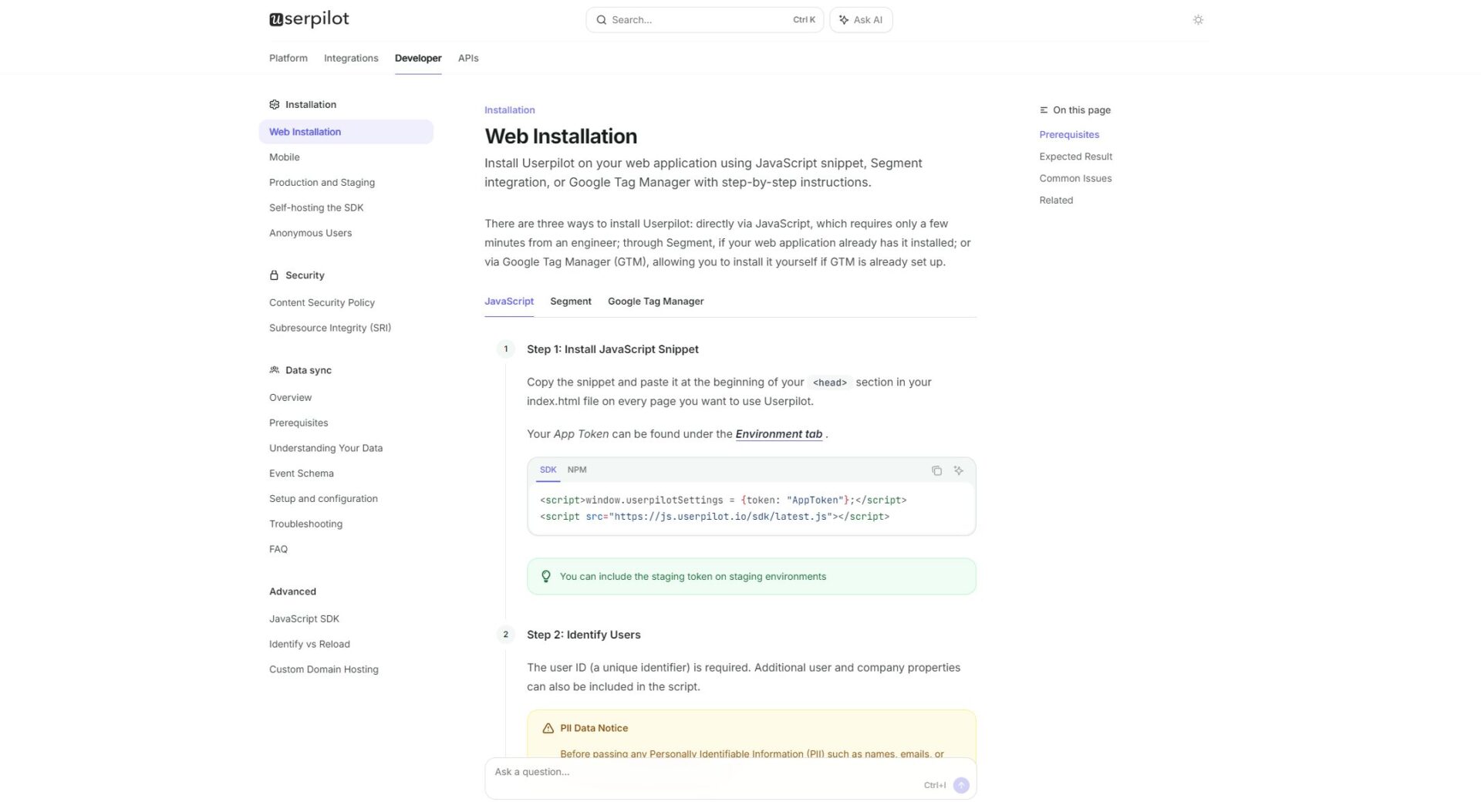Click the search magnifier icon

(601, 20)
